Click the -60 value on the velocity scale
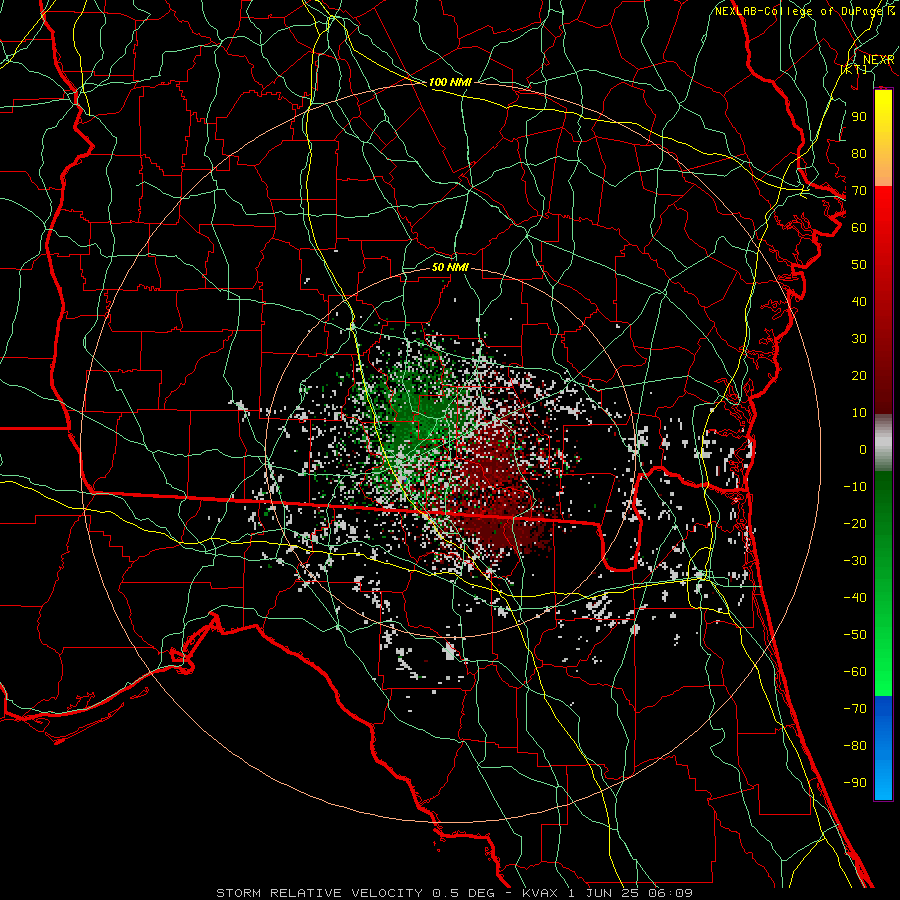The image size is (900, 900). (855, 672)
